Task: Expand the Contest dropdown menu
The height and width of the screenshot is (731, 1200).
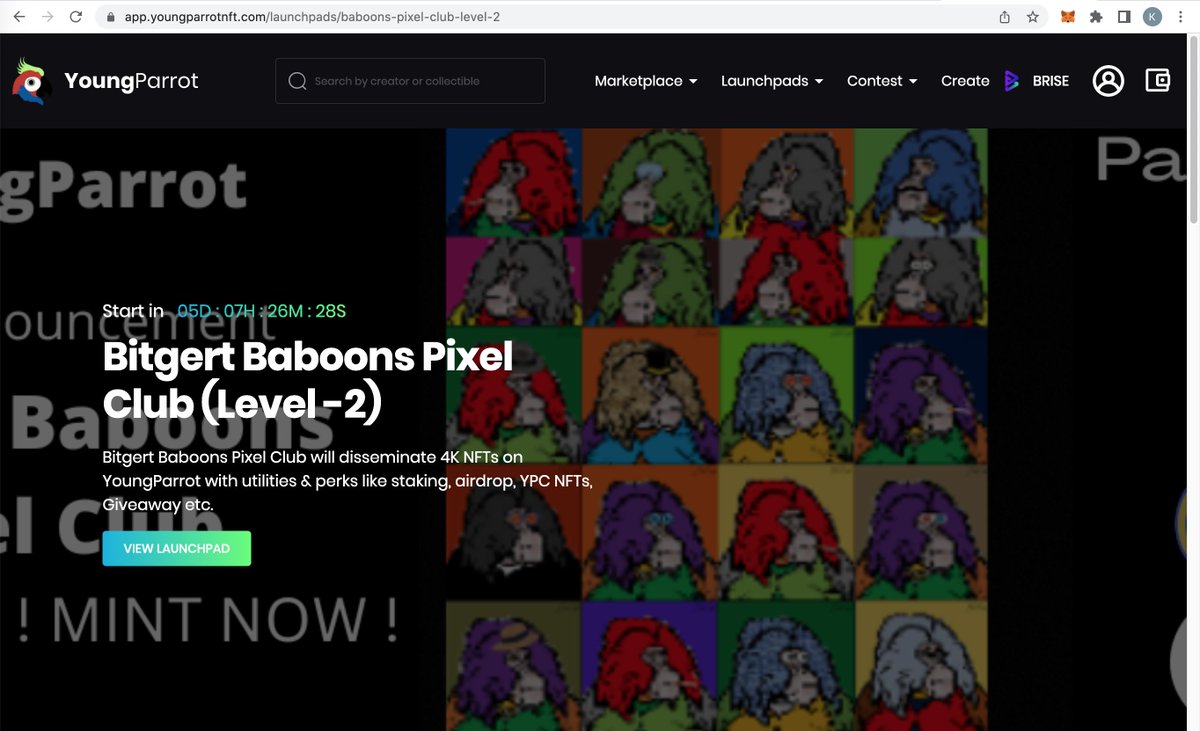Action: pos(882,81)
